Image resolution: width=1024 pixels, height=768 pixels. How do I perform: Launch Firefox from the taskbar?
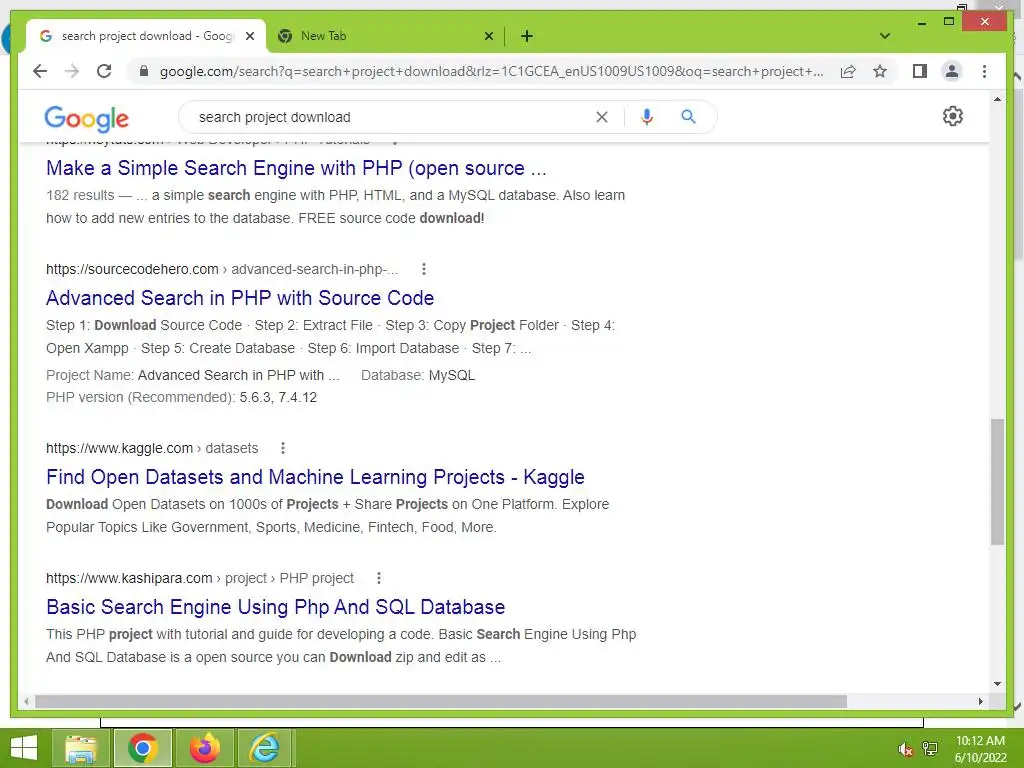pyautogui.click(x=204, y=748)
